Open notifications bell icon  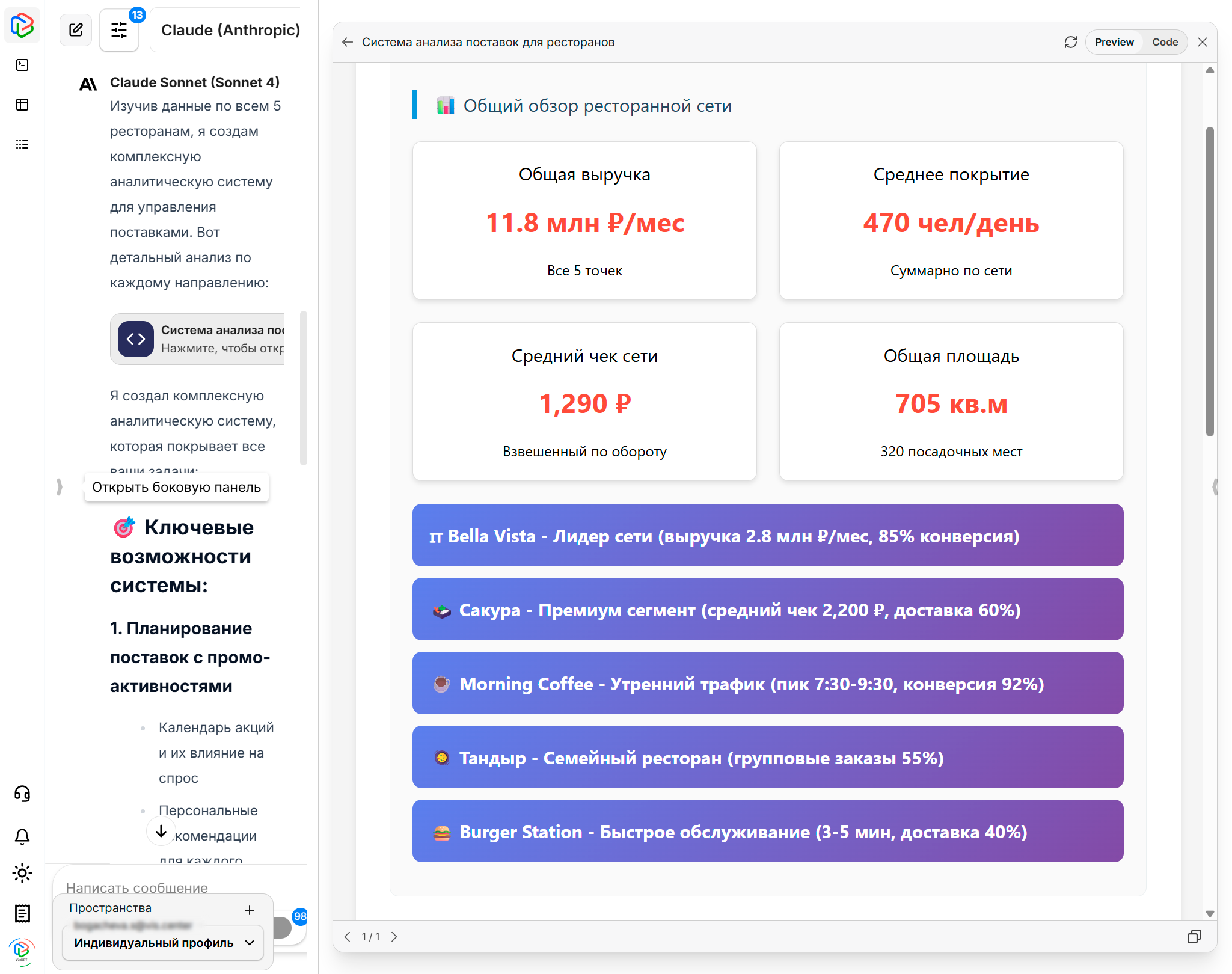22,836
